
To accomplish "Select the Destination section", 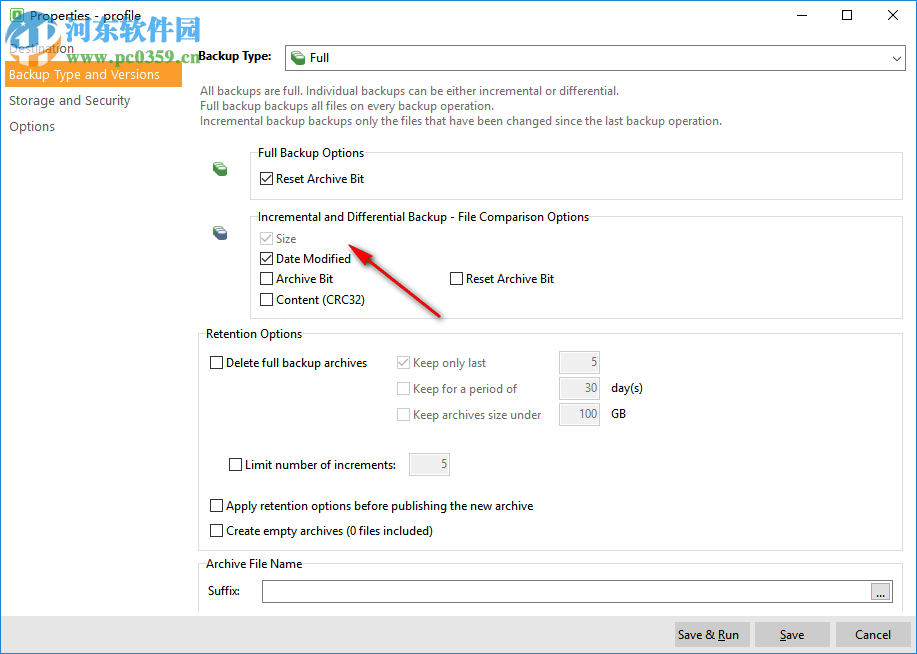I will (x=42, y=48).
